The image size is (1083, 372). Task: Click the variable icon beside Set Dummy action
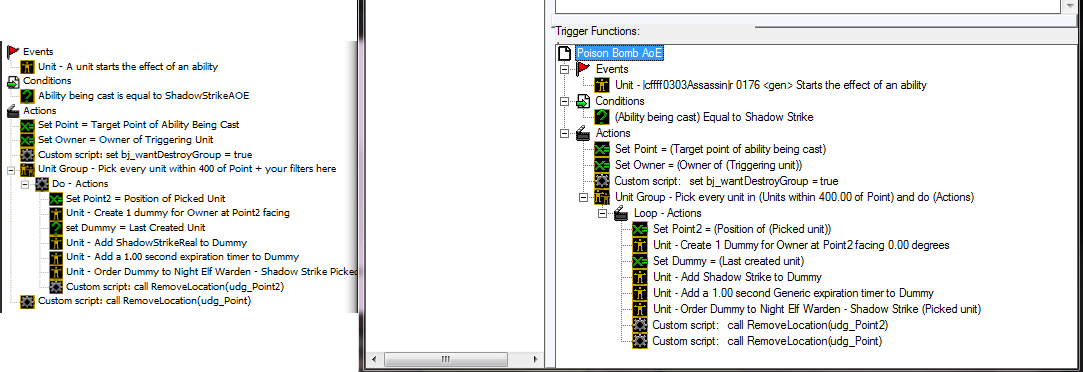point(640,261)
